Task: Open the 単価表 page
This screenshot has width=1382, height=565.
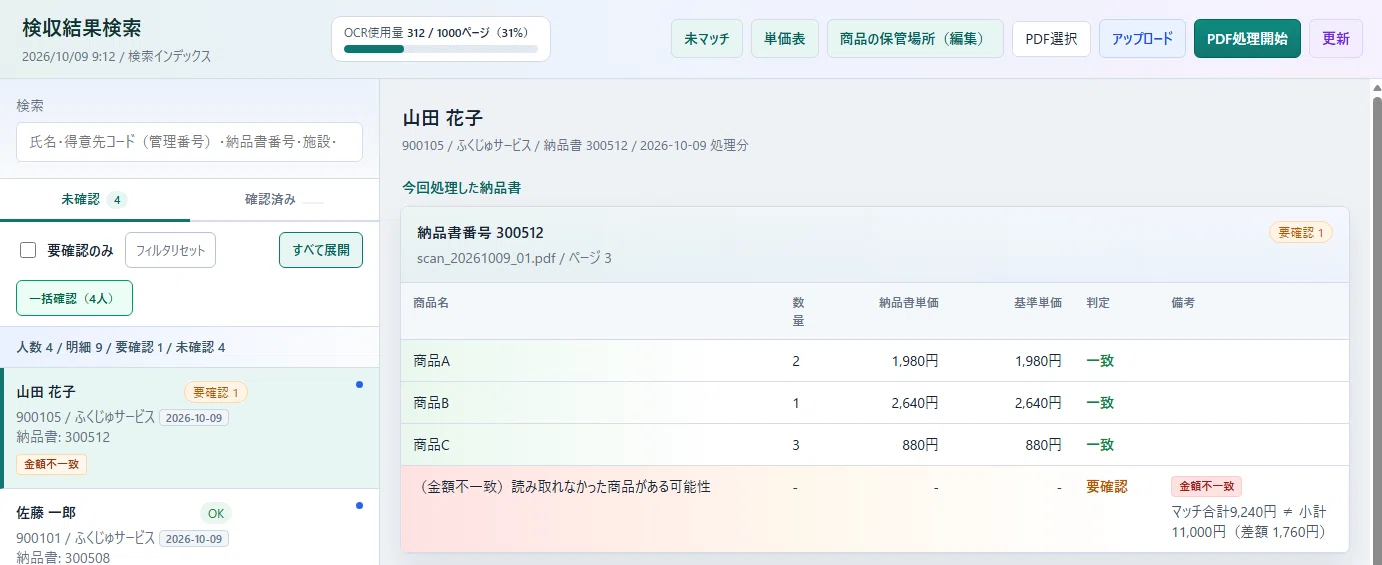Action: (785, 39)
